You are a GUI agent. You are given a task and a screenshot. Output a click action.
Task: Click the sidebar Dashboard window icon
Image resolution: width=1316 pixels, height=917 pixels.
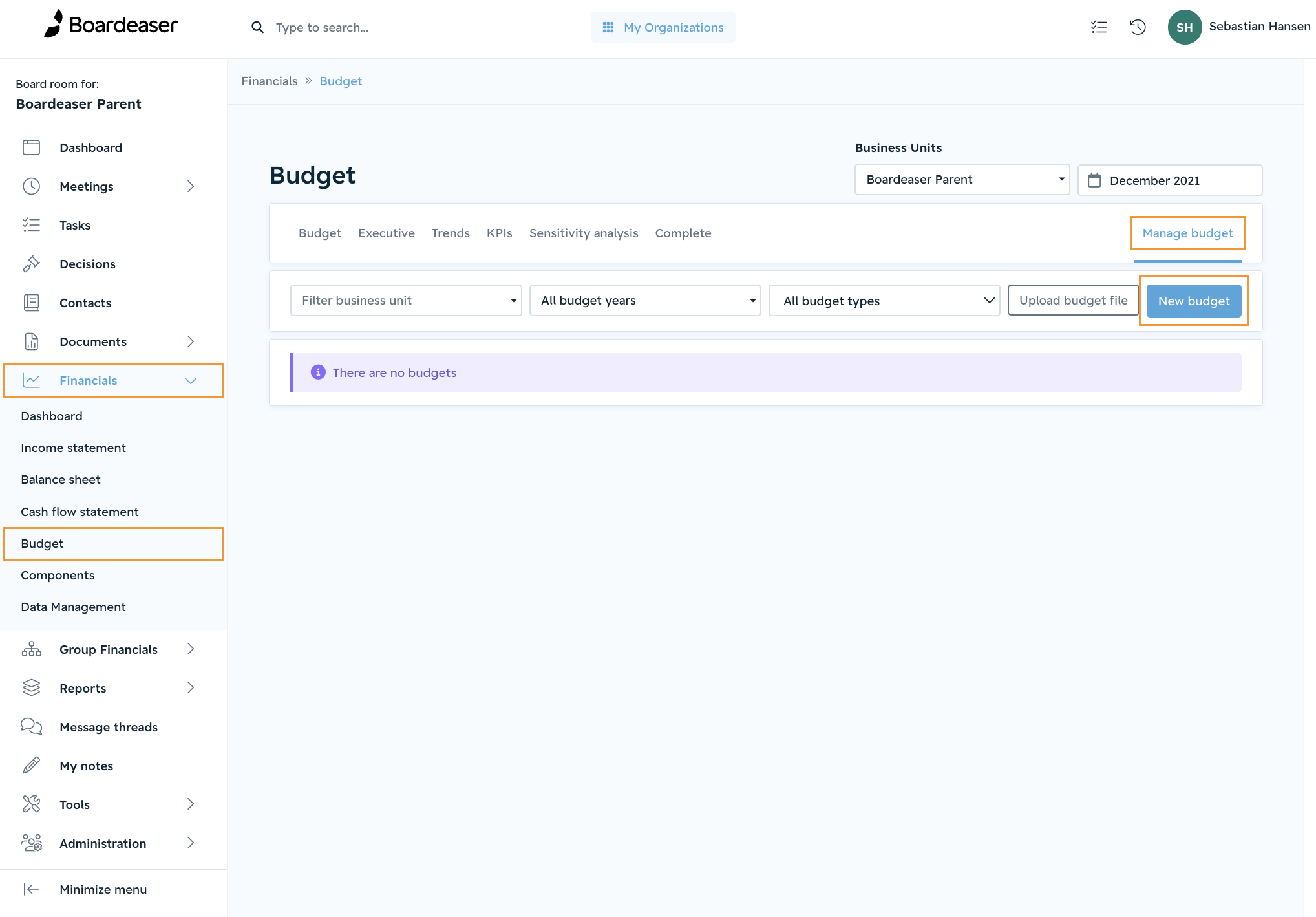[31, 147]
